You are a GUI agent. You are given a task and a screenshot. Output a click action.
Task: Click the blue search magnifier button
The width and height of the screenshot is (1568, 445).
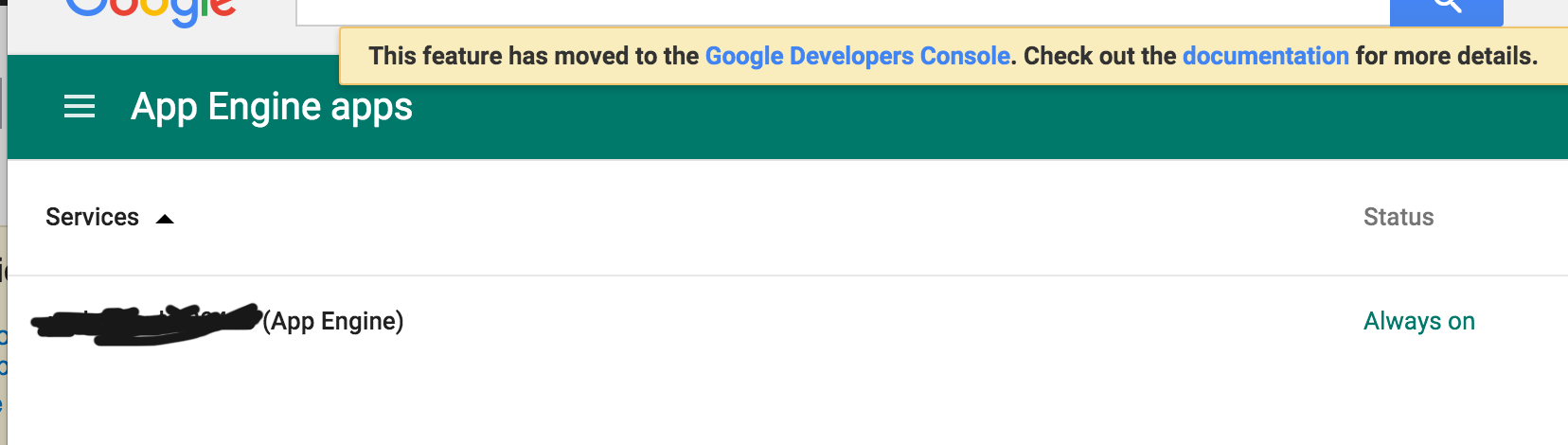pyautogui.click(x=1446, y=11)
